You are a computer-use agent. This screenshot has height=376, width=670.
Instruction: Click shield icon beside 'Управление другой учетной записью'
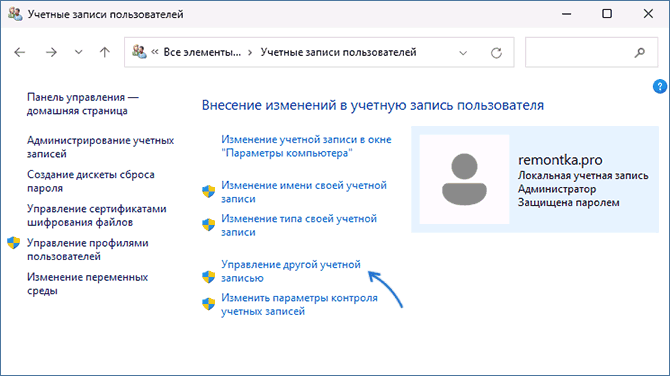click(x=209, y=277)
